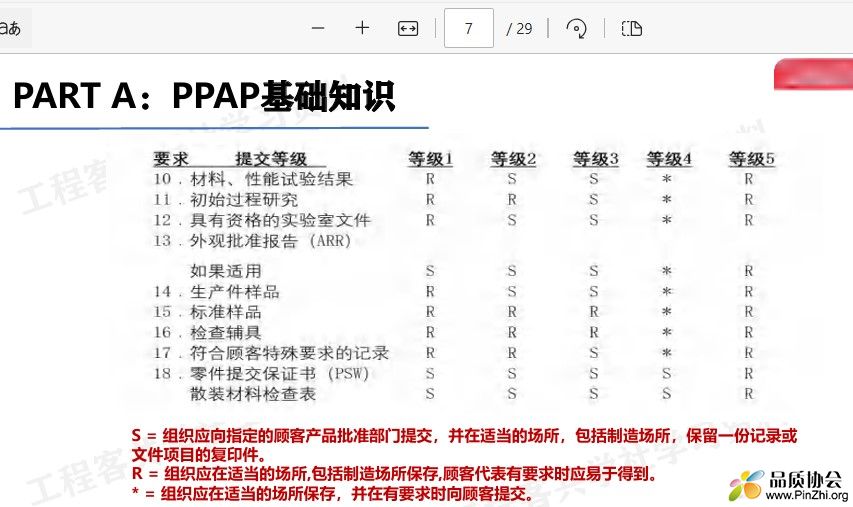The image size is (853, 507).
Task: Click the zoom out minus icon
Action: [318, 28]
